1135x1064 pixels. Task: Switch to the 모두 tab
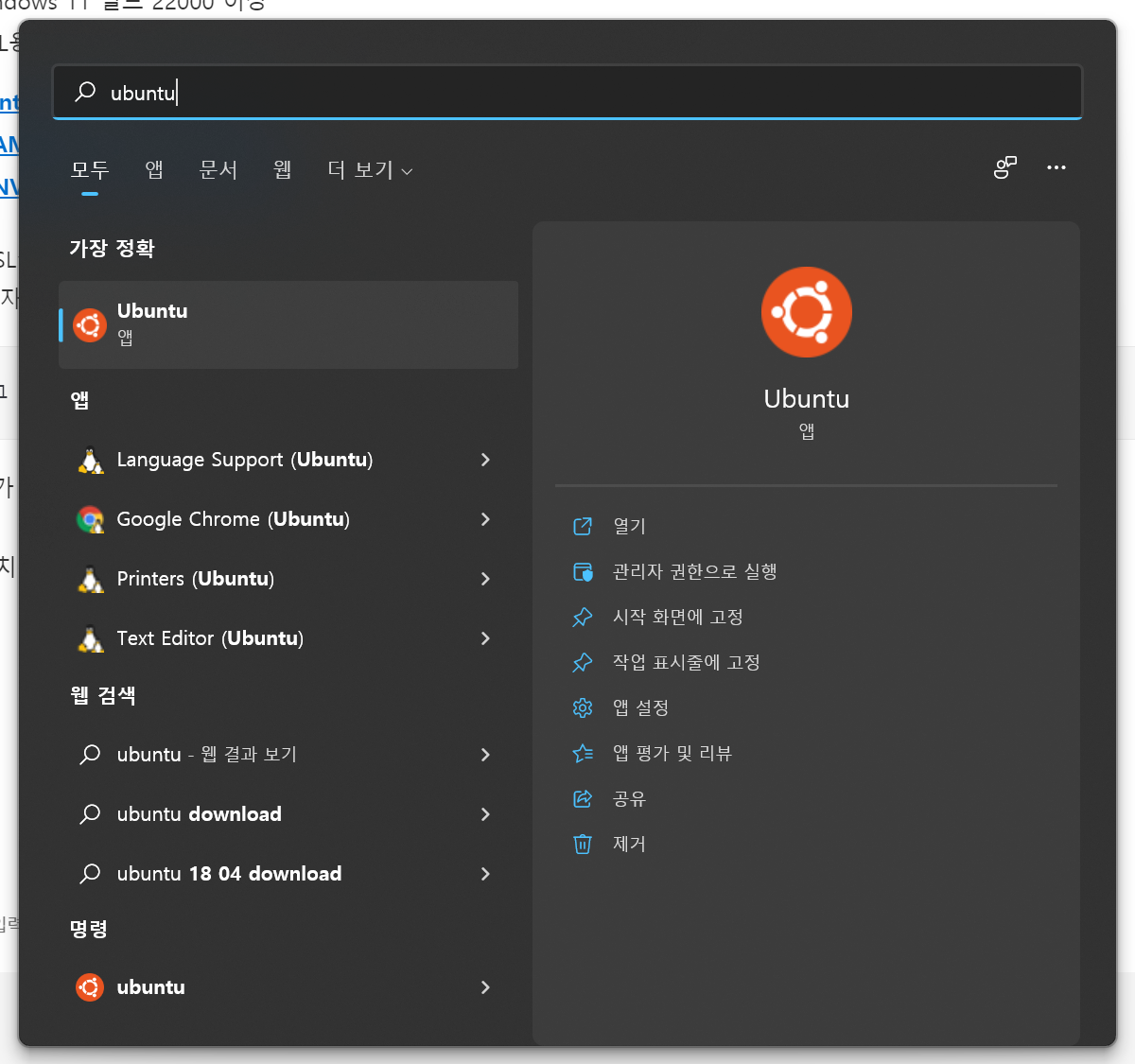(x=90, y=169)
